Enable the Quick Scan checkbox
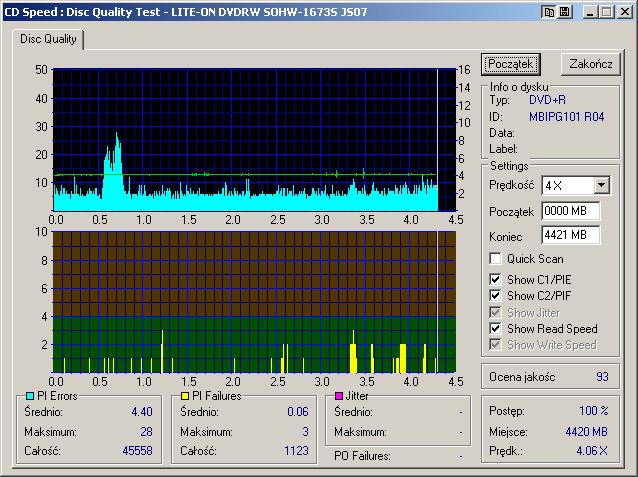The width and height of the screenshot is (638, 477). 495,258
